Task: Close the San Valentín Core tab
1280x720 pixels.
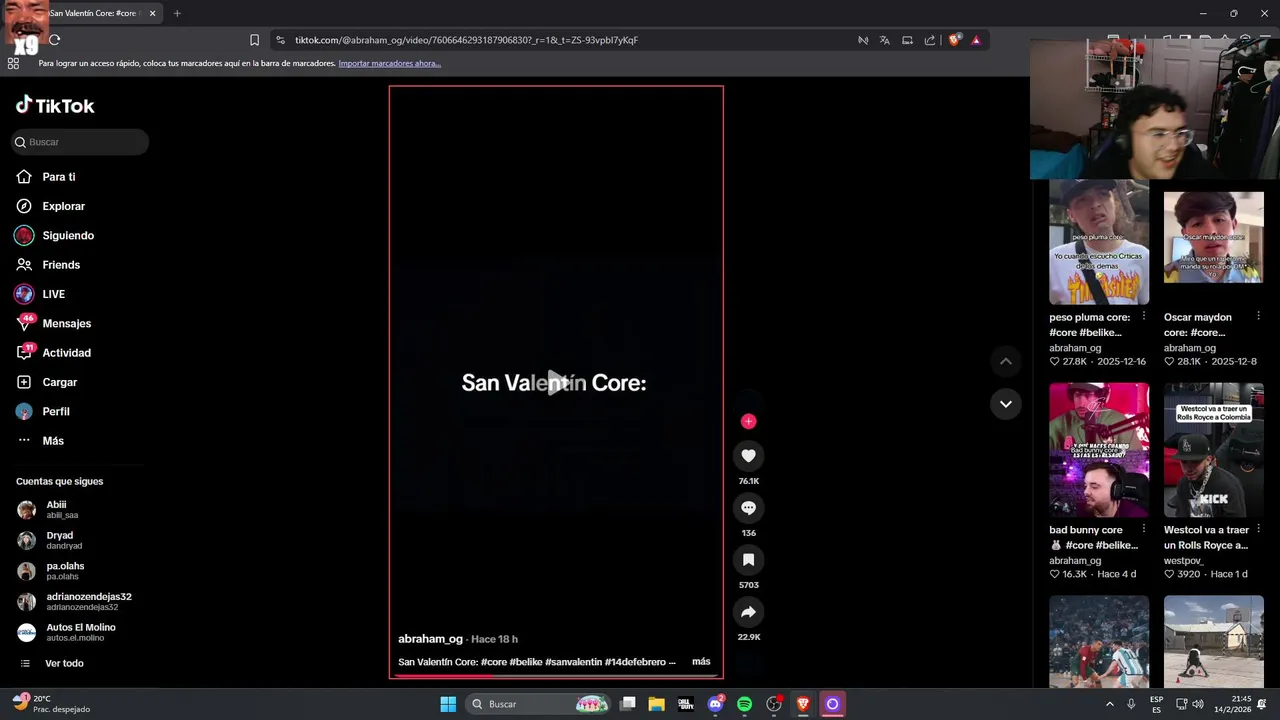Action: (152, 13)
